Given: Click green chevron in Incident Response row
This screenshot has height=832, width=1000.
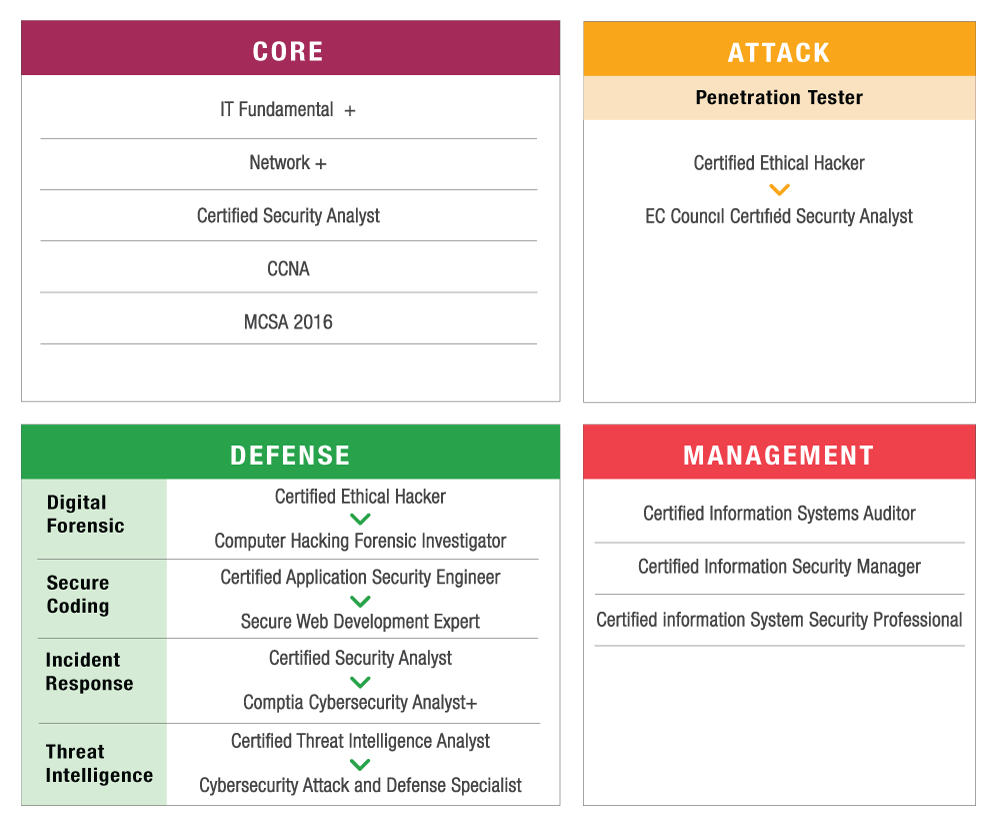Looking at the screenshot, I should tap(360, 682).
